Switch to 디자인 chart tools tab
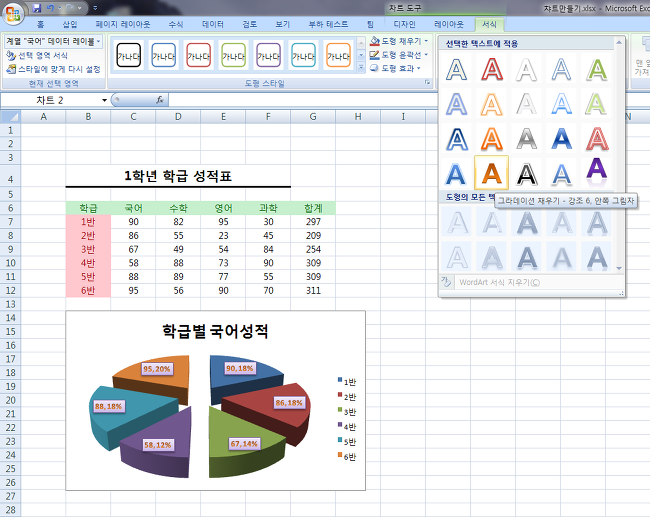 click(405, 24)
